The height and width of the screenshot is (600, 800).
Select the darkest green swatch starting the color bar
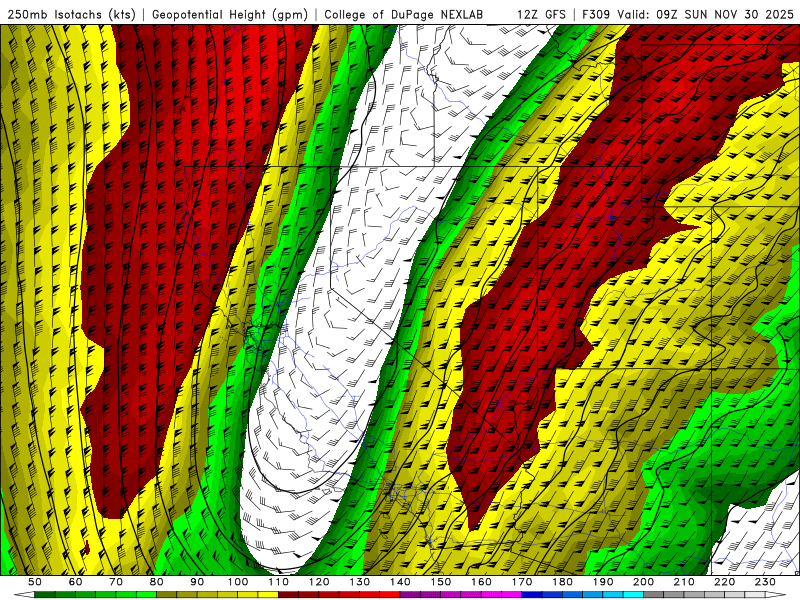[45, 595]
